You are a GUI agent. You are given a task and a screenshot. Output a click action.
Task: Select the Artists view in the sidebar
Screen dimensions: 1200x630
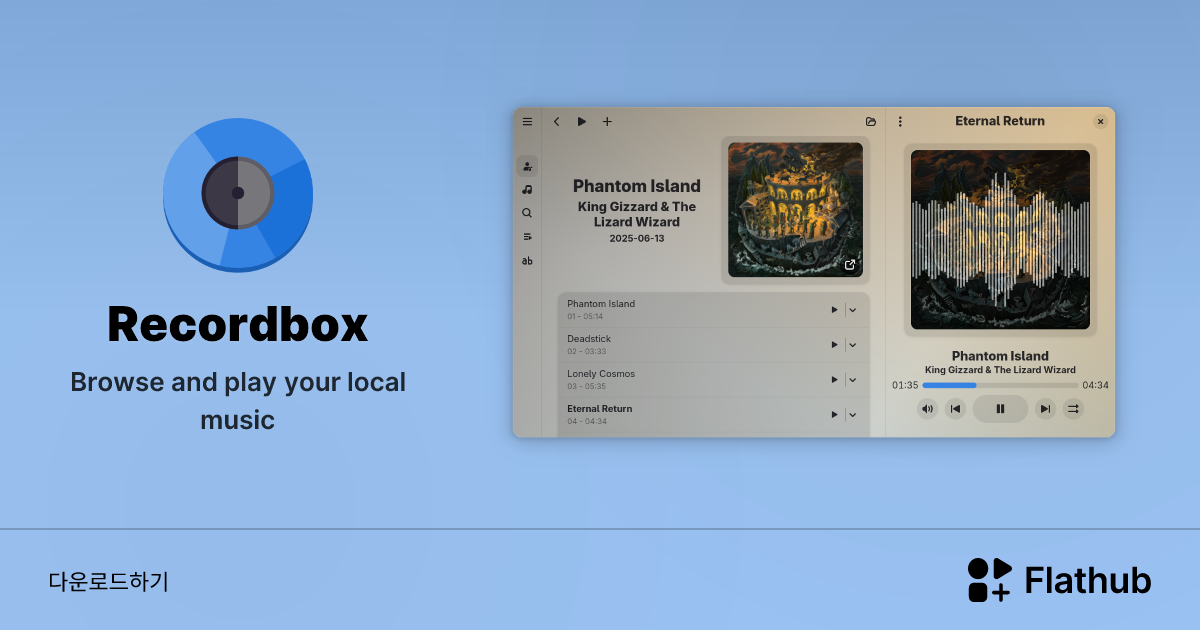pyautogui.click(x=527, y=165)
